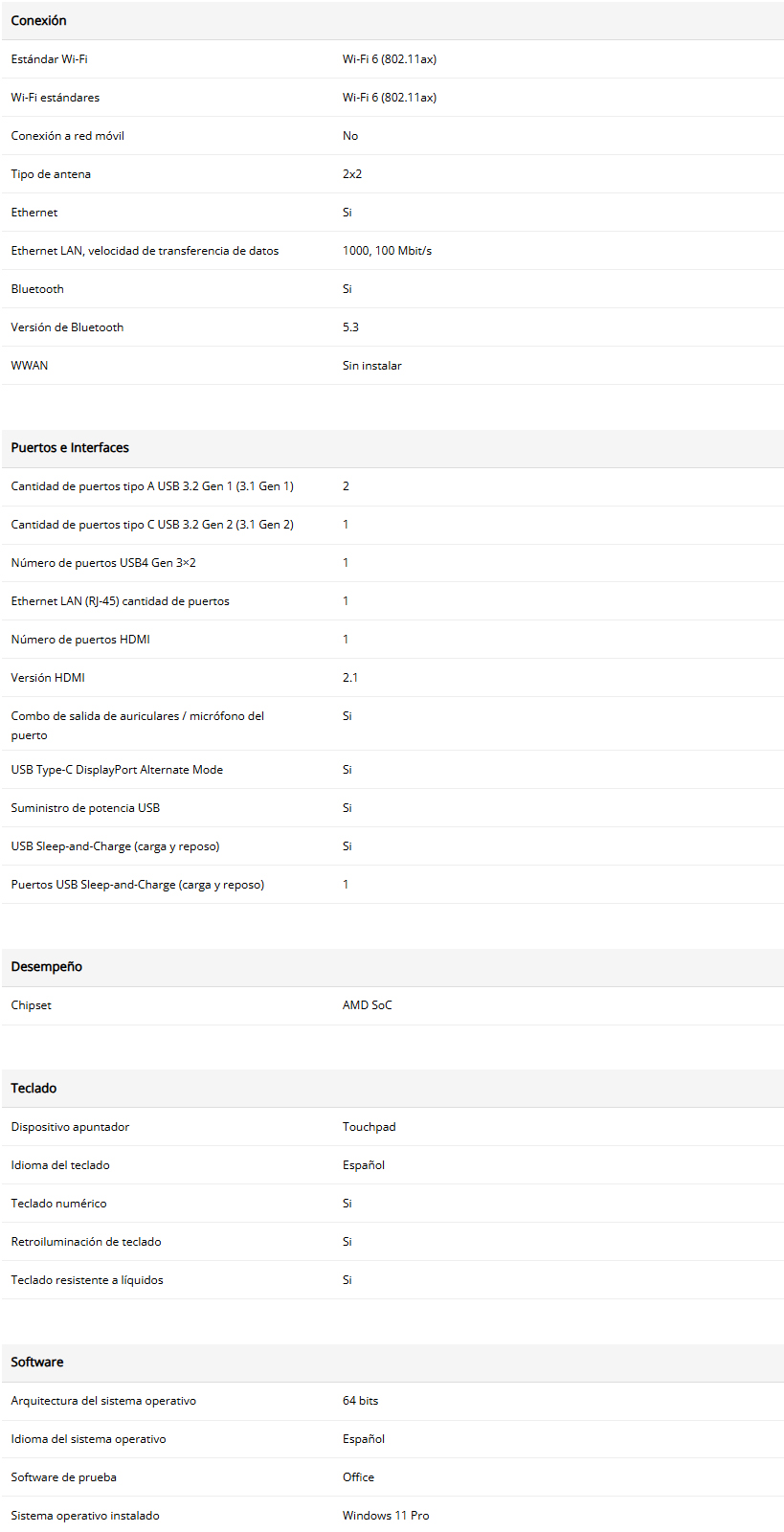Click the Estándar Wi-Fi row label
The height and width of the screenshot is (1532, 784).
click(x=49, y=59)
